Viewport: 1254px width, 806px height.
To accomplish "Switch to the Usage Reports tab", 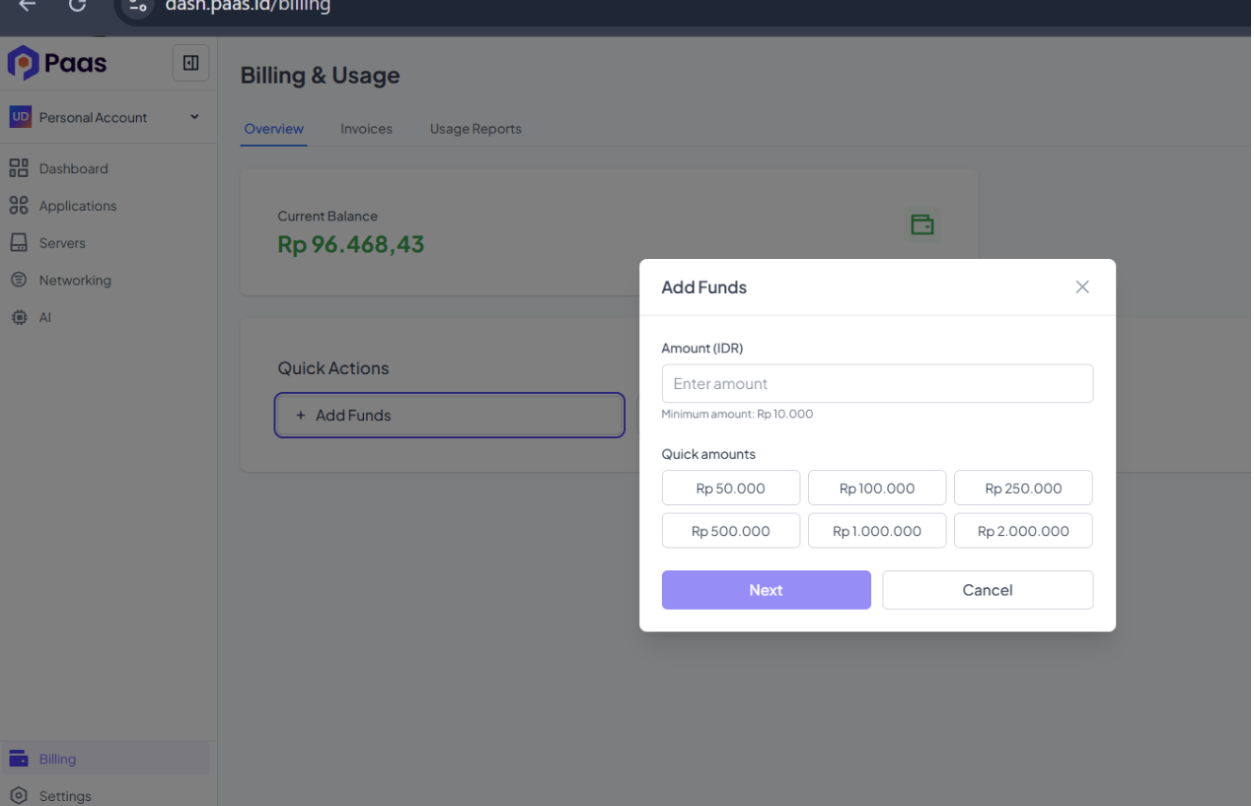I will 475,129.
